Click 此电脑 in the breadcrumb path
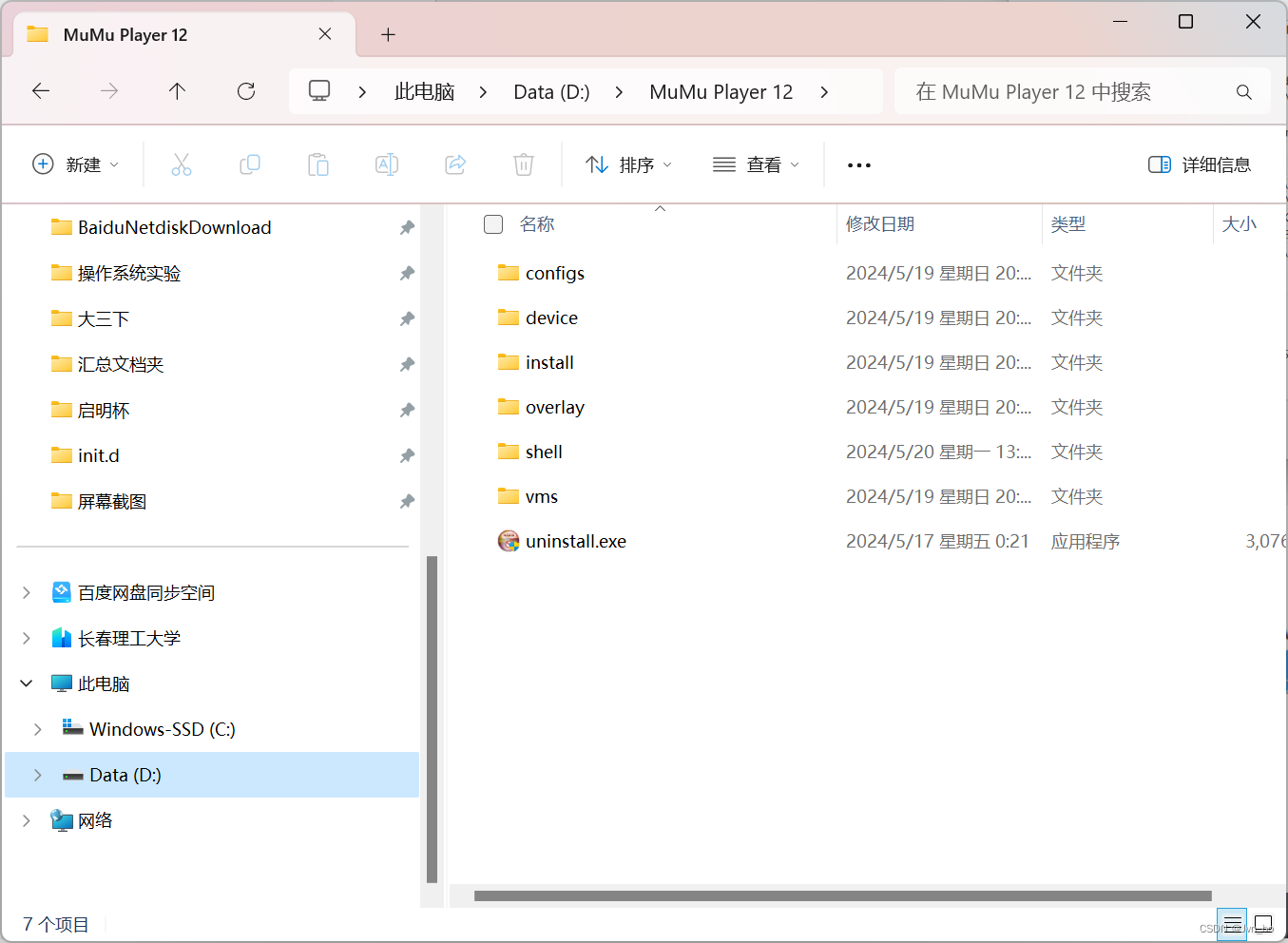 [424, 90]
